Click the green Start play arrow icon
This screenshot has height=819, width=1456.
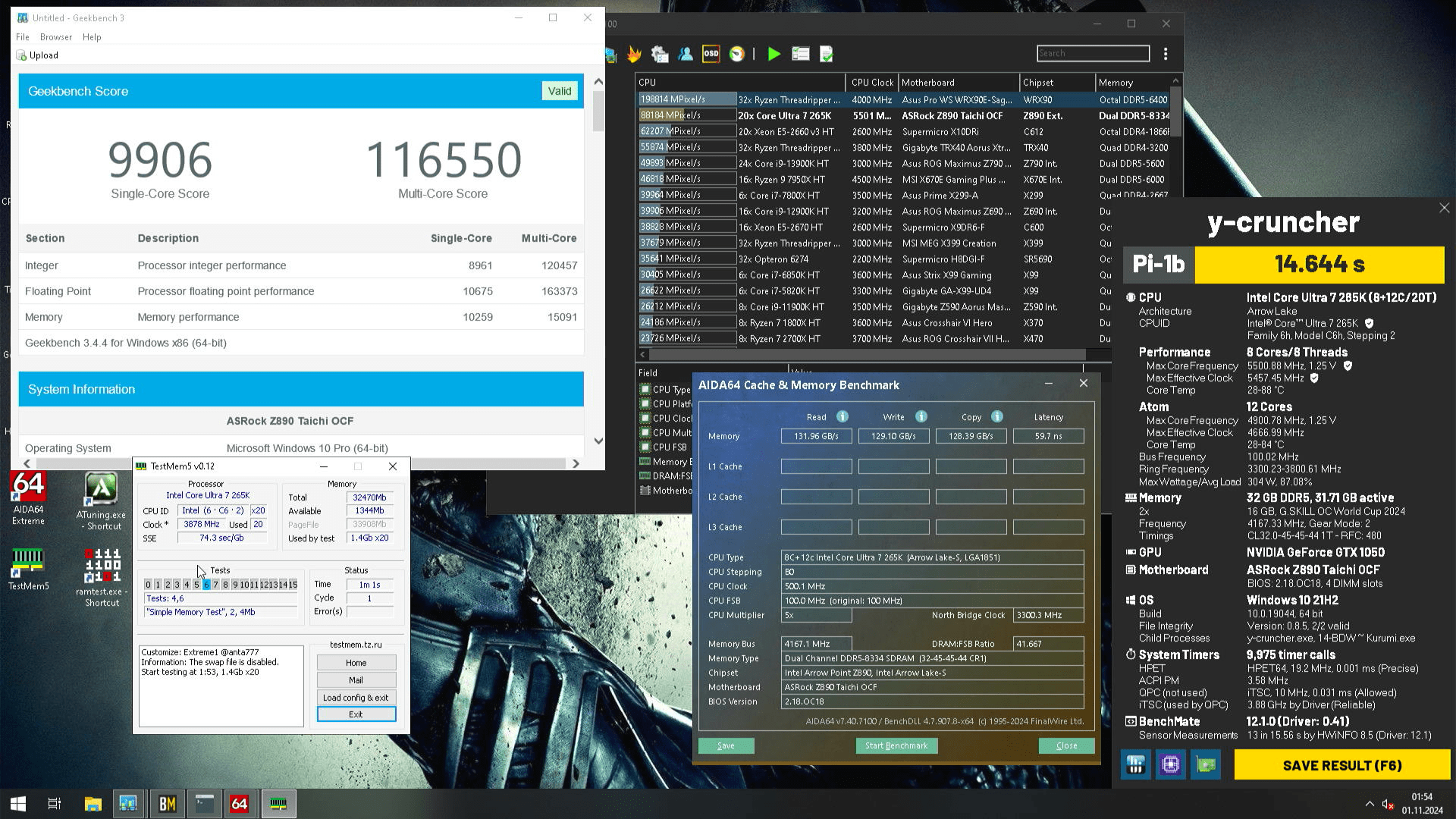(x=773, y=54)
